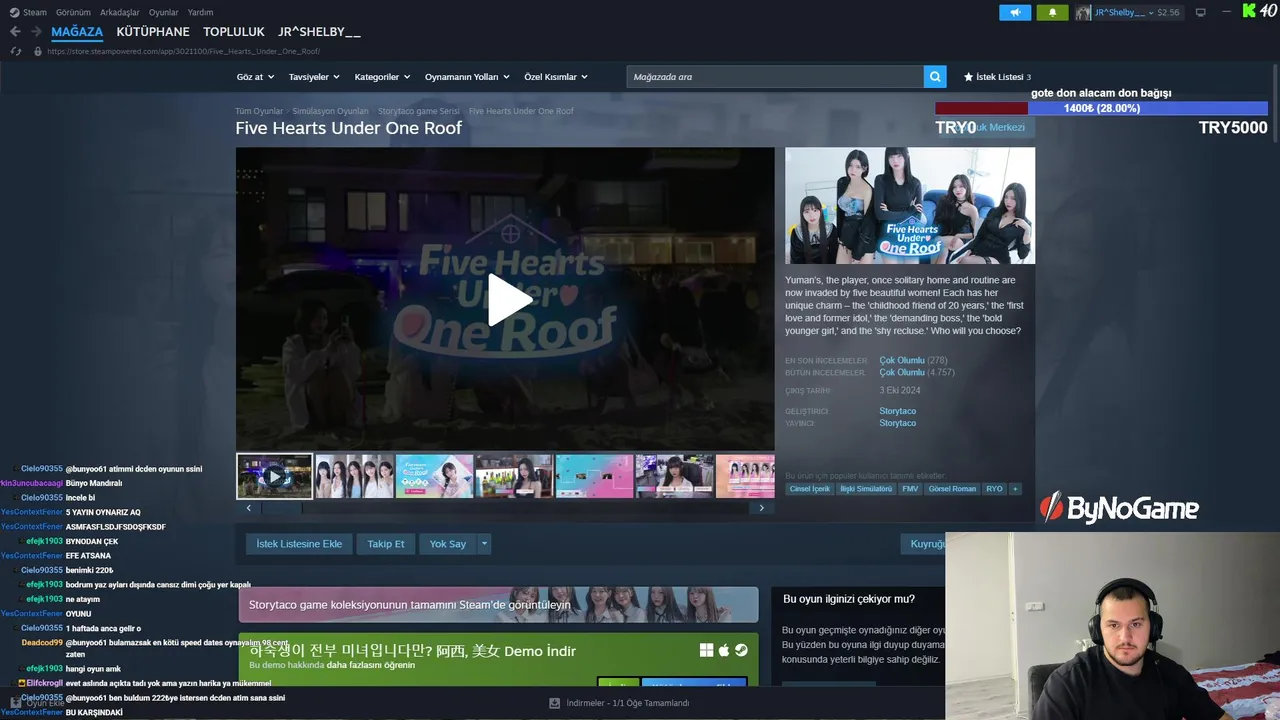Viewport: 1280px width, 720px height.
Task: Open the green notifications bell
Action: 1052,12
